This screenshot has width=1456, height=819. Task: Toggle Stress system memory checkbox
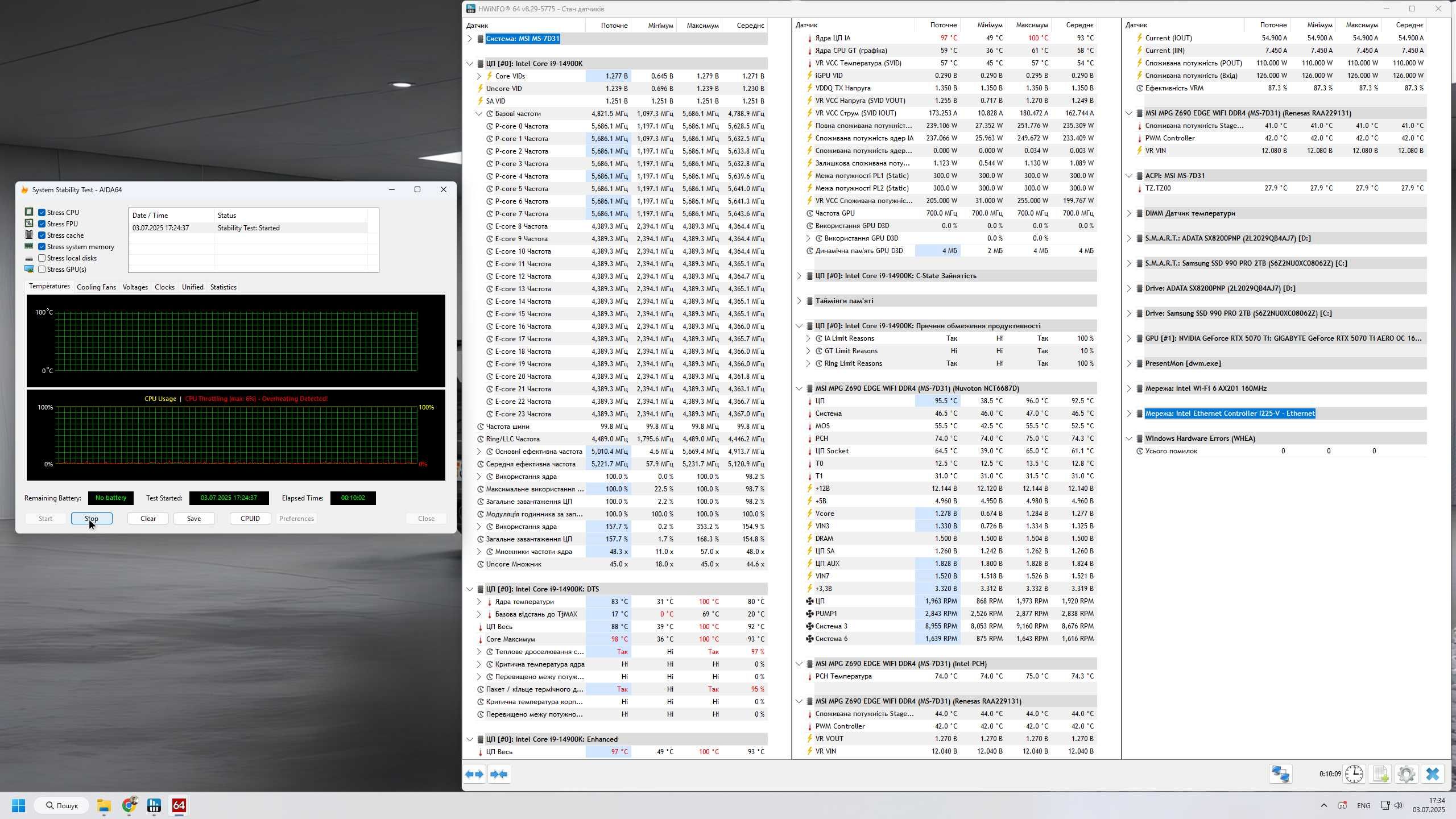click(x=42, y=246)
